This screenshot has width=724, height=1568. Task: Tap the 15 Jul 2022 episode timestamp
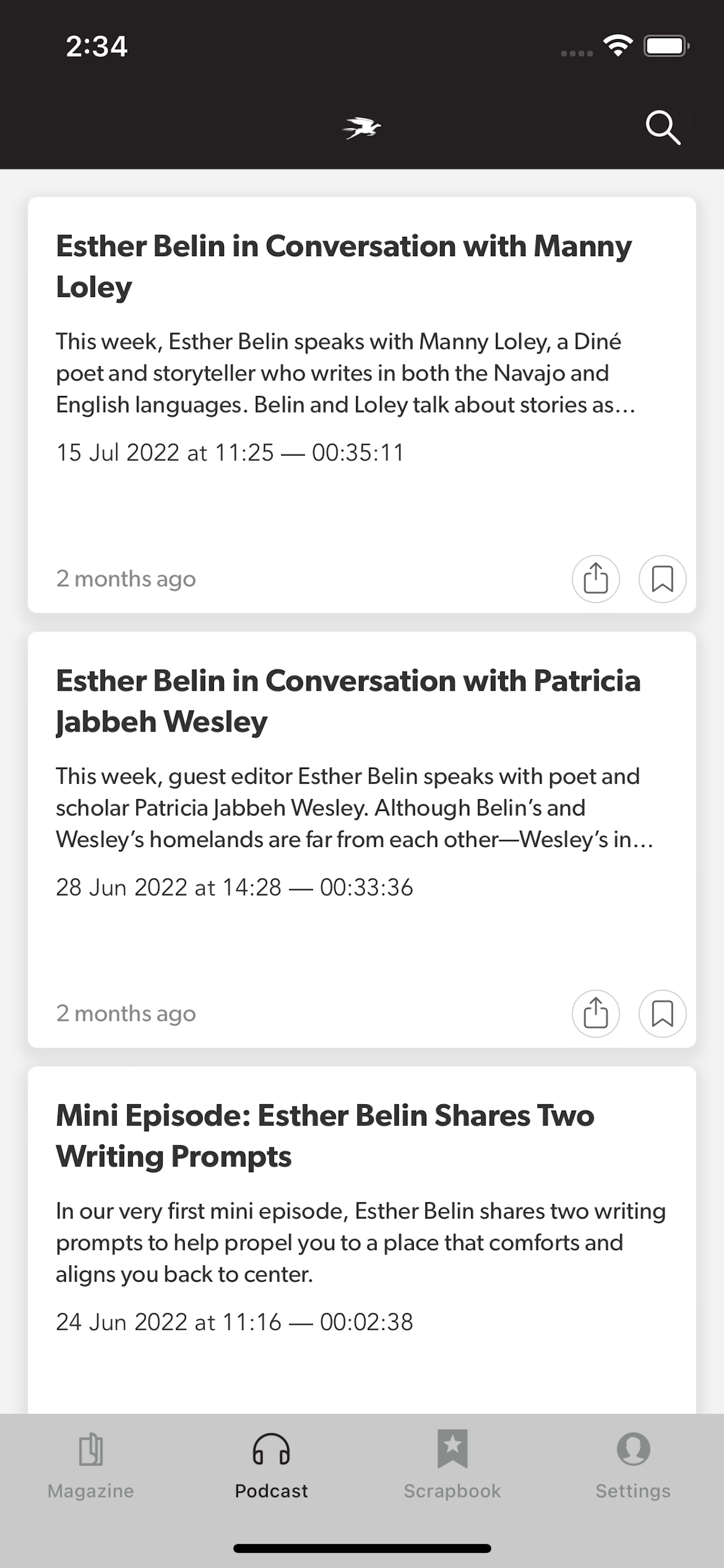(x=230, y=452)
